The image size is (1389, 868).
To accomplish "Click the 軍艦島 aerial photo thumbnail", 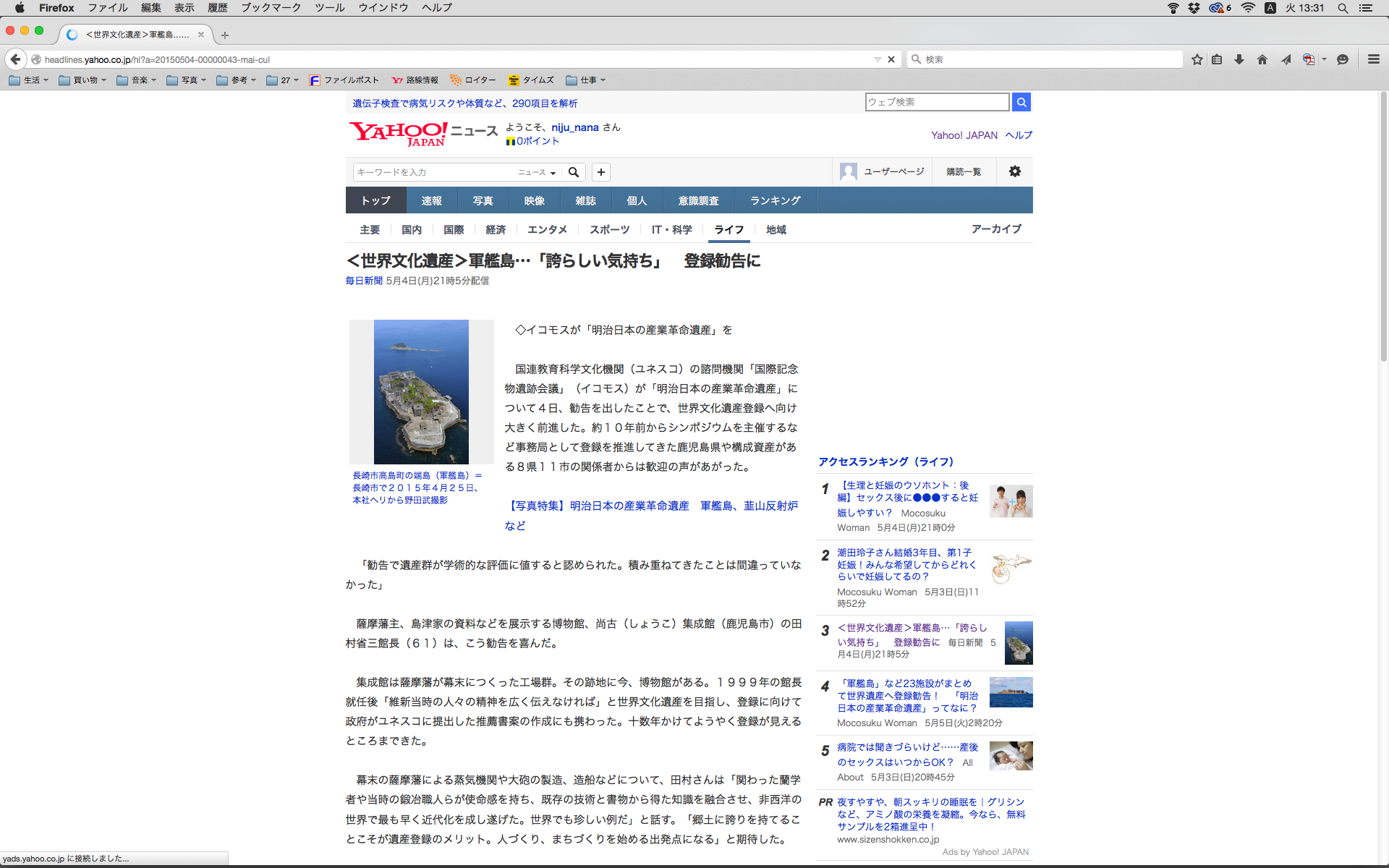I will click(421, 391).
